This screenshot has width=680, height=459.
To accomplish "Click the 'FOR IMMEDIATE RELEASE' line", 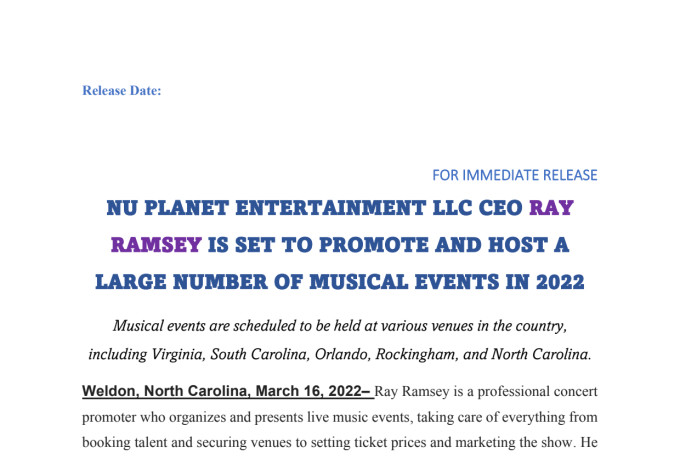I will coord(515,175).
